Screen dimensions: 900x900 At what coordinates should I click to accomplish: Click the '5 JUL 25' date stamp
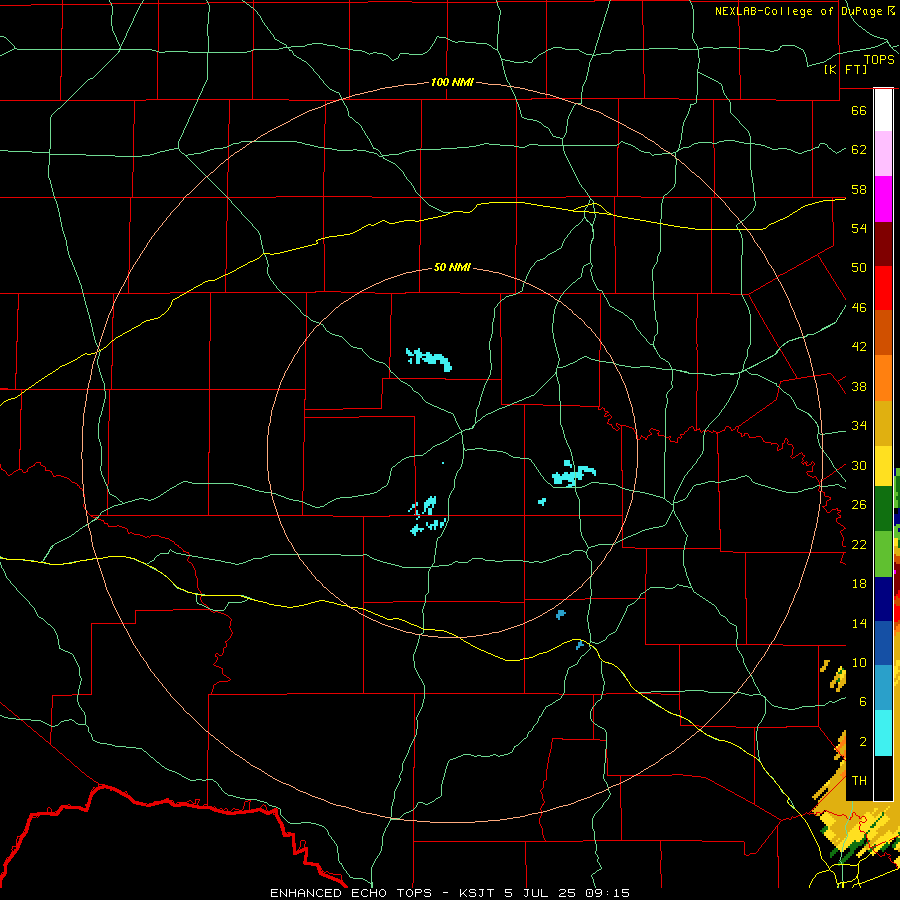tap(542, 893)
